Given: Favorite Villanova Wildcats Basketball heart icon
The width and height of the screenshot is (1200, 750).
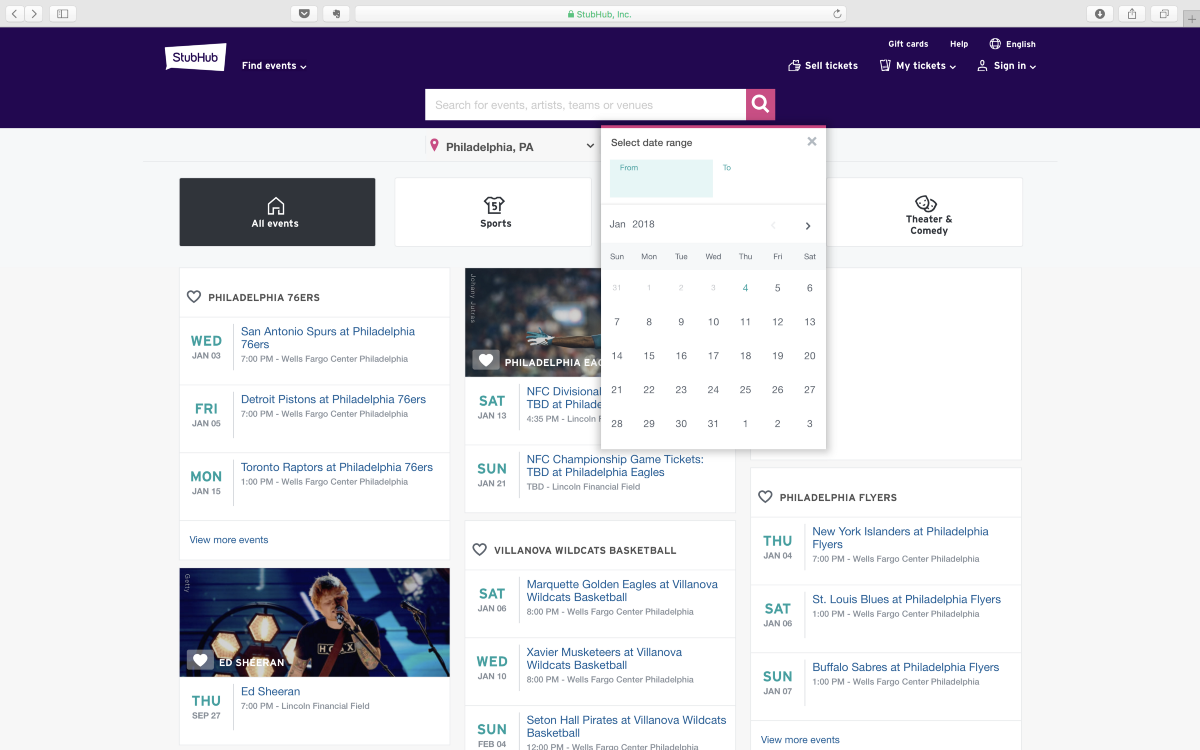Looking at the screenshot, I should point(479,550).
